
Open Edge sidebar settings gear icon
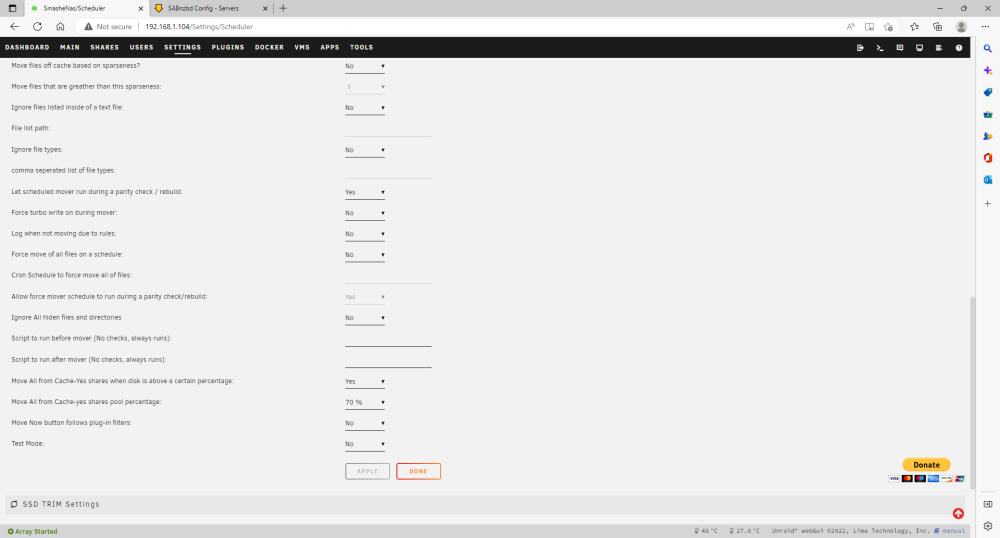tap(987, 526)
